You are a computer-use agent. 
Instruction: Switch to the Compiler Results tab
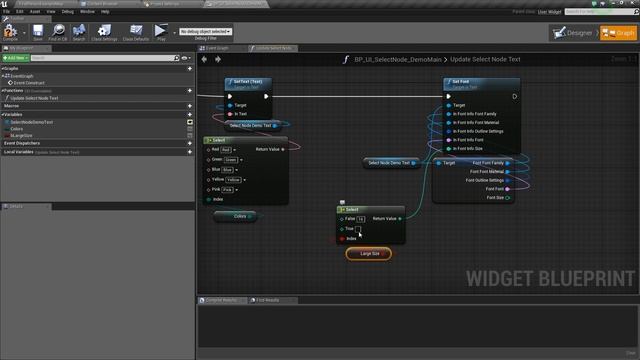[x=221, y=300]
